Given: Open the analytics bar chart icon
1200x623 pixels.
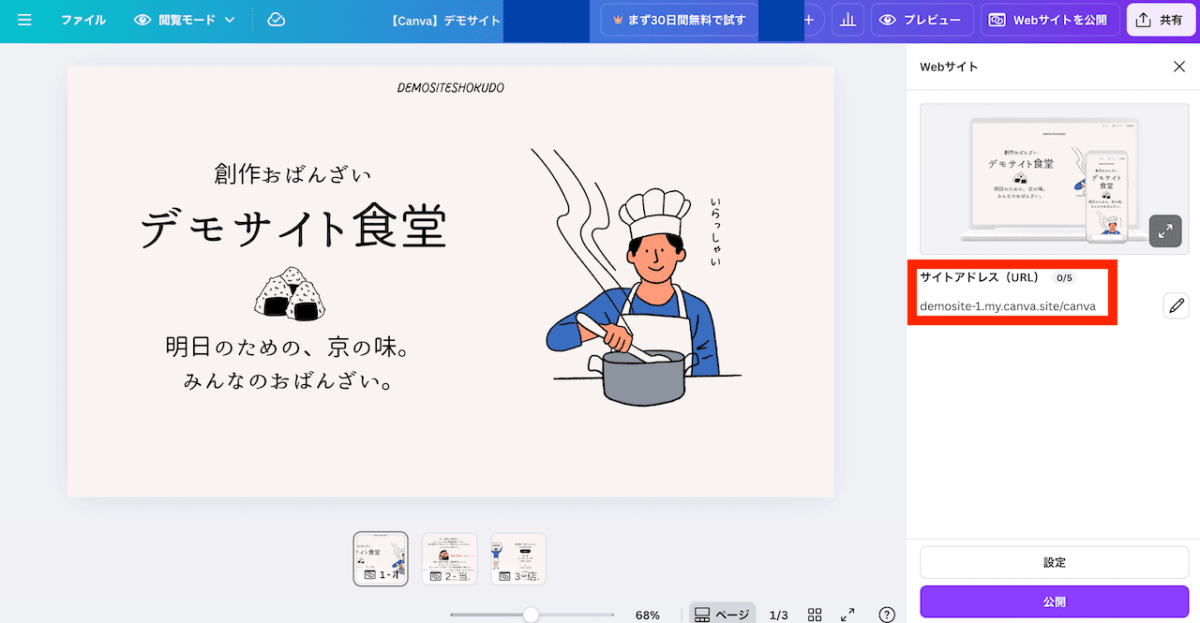Looking at the screenshot, I should 847,20.
